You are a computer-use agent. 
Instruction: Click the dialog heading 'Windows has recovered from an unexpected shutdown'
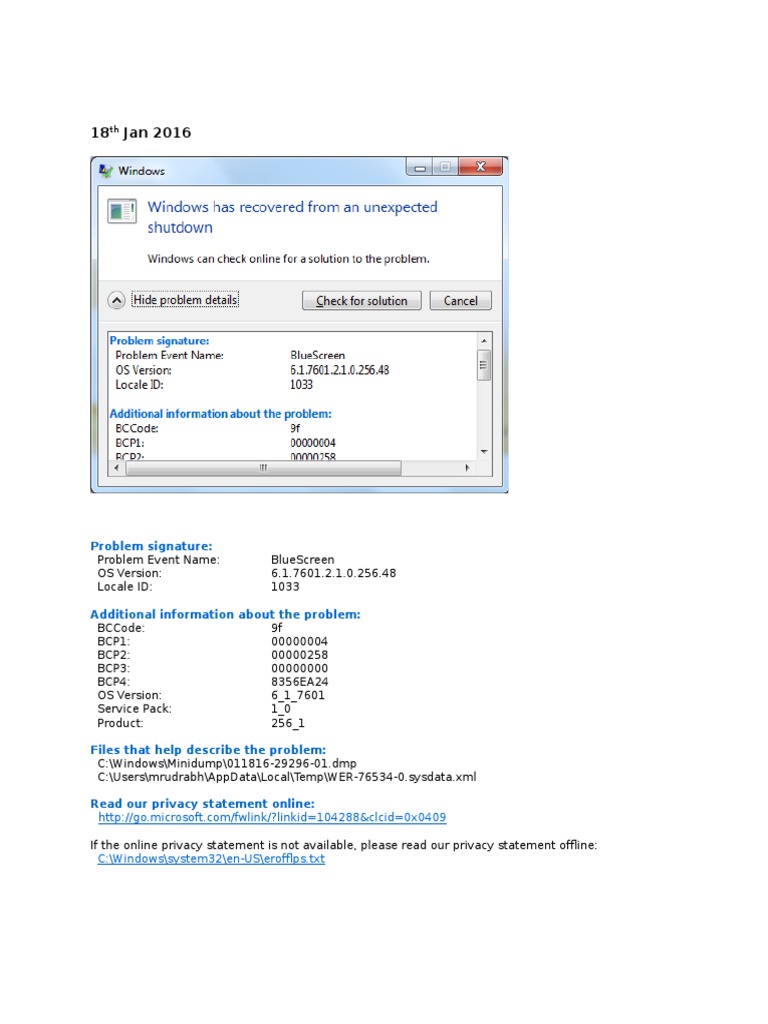tap(292, 217)
